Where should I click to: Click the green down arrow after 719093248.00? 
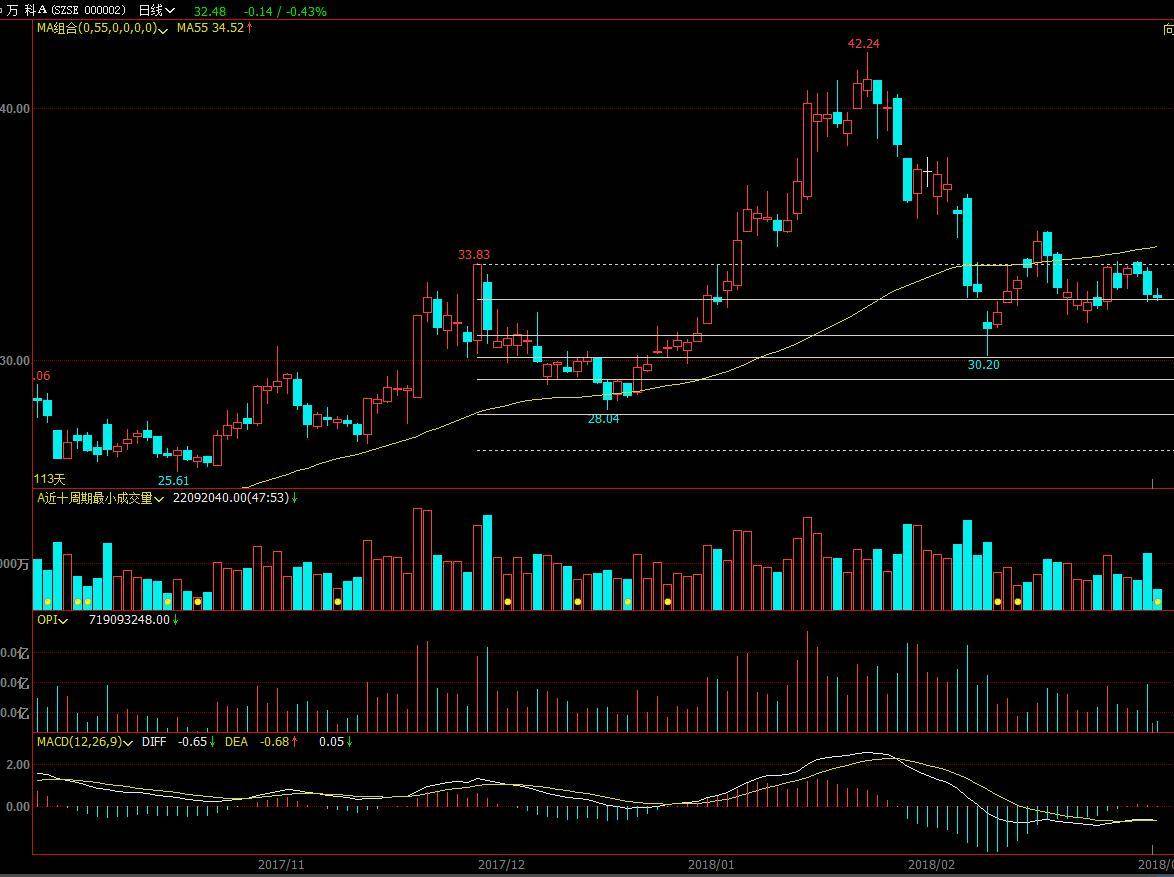(x=175, y=619)
